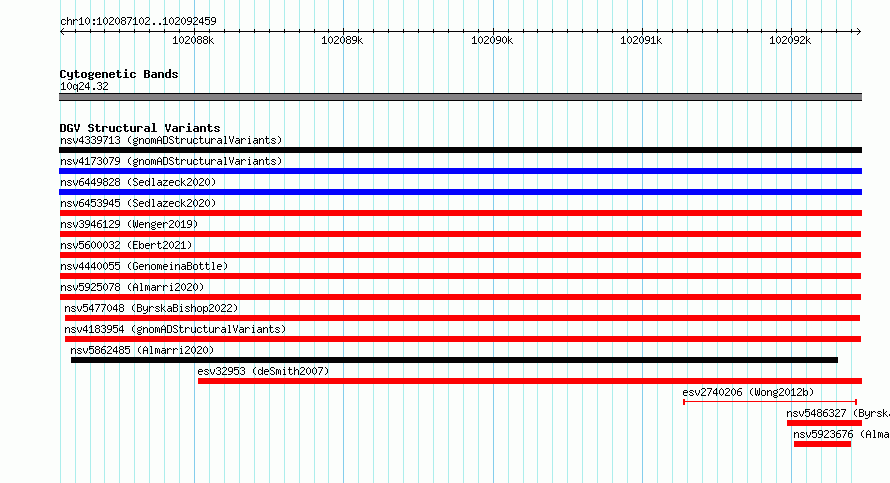
Task: Select the short red nsv5486327 bar
Action: [x=824, y=423]
